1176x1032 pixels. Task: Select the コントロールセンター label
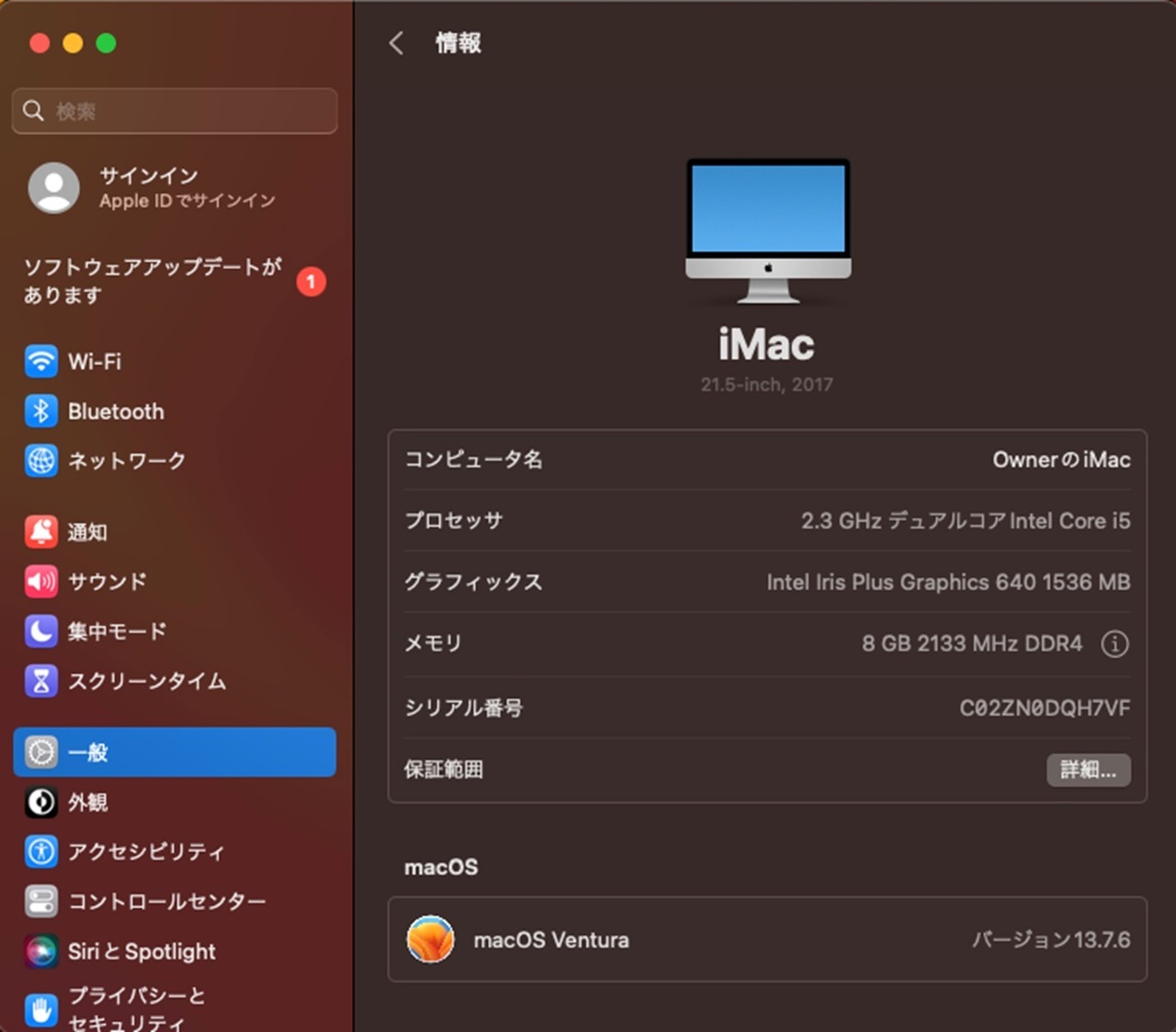(x=167, y=902)
